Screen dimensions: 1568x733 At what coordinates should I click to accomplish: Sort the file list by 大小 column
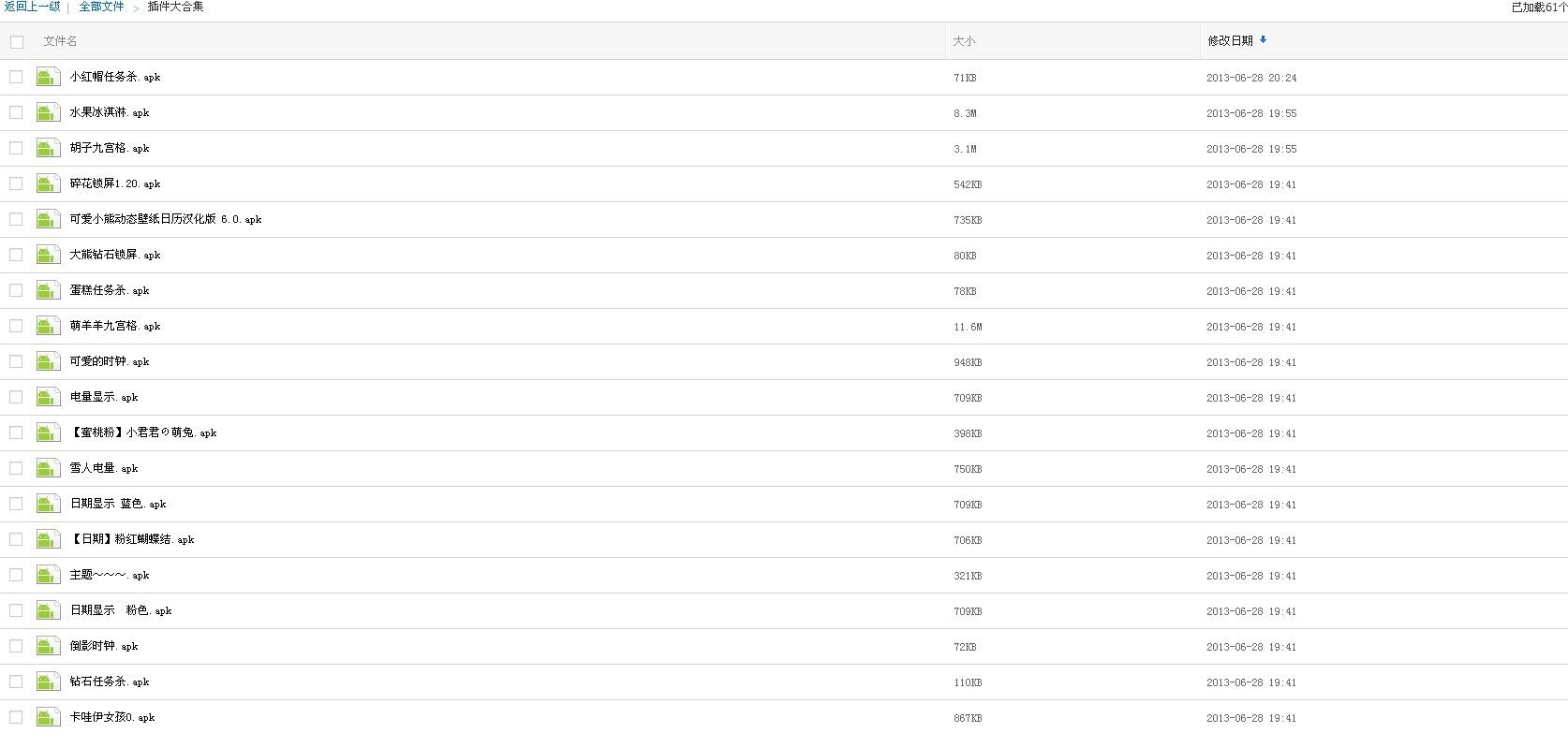964,41
